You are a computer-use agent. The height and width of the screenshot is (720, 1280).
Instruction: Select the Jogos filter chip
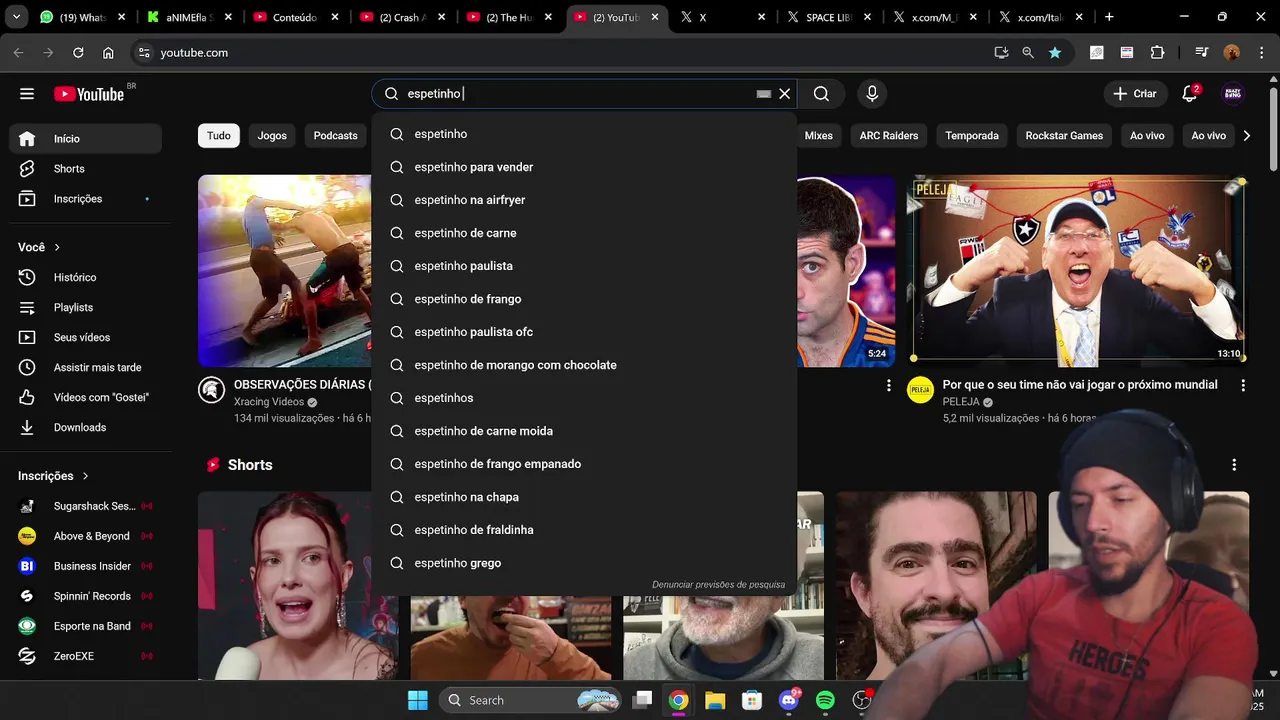click(272, 136)
